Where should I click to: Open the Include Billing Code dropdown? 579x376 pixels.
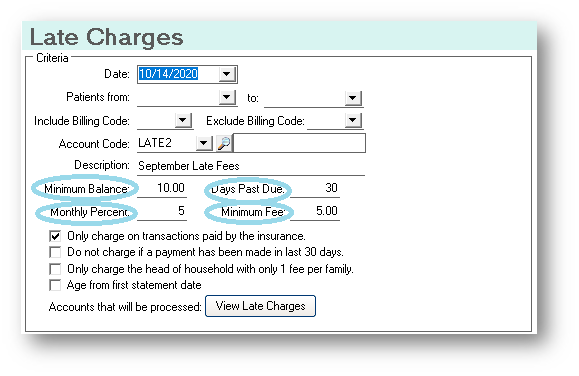[x=183, y=120]
